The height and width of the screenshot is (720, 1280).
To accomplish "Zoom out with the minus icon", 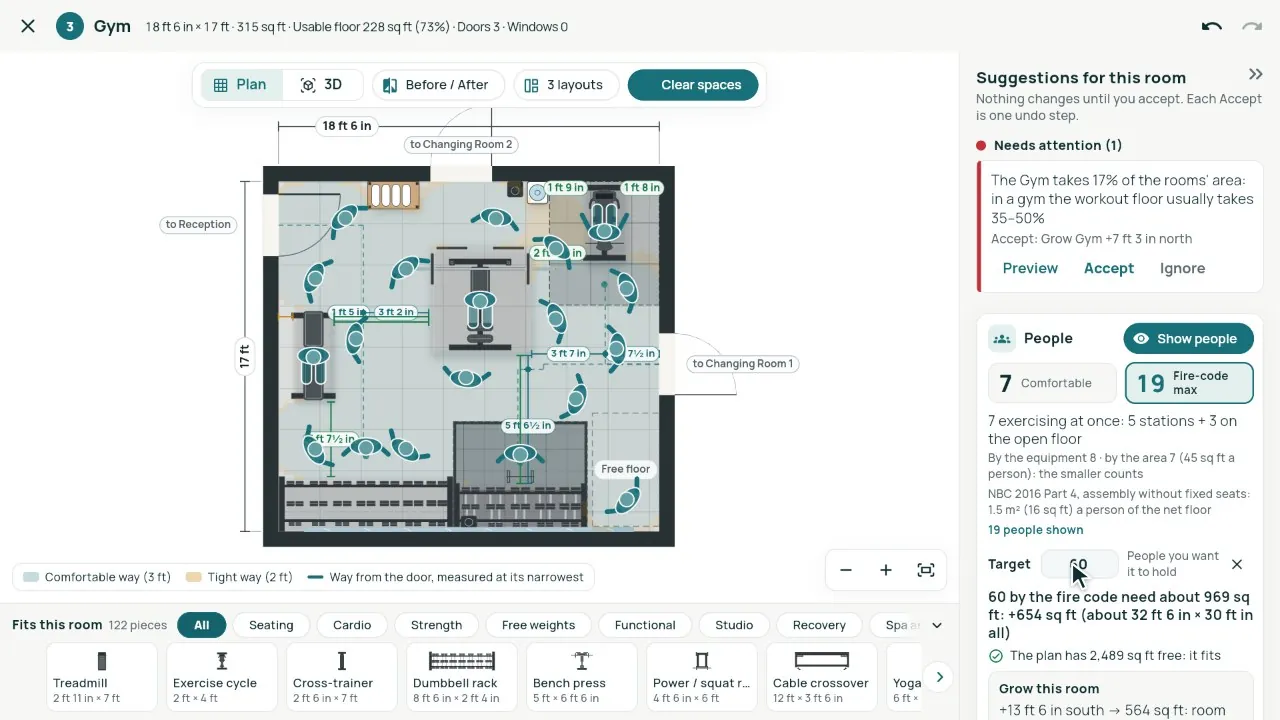I will [846, 570].
